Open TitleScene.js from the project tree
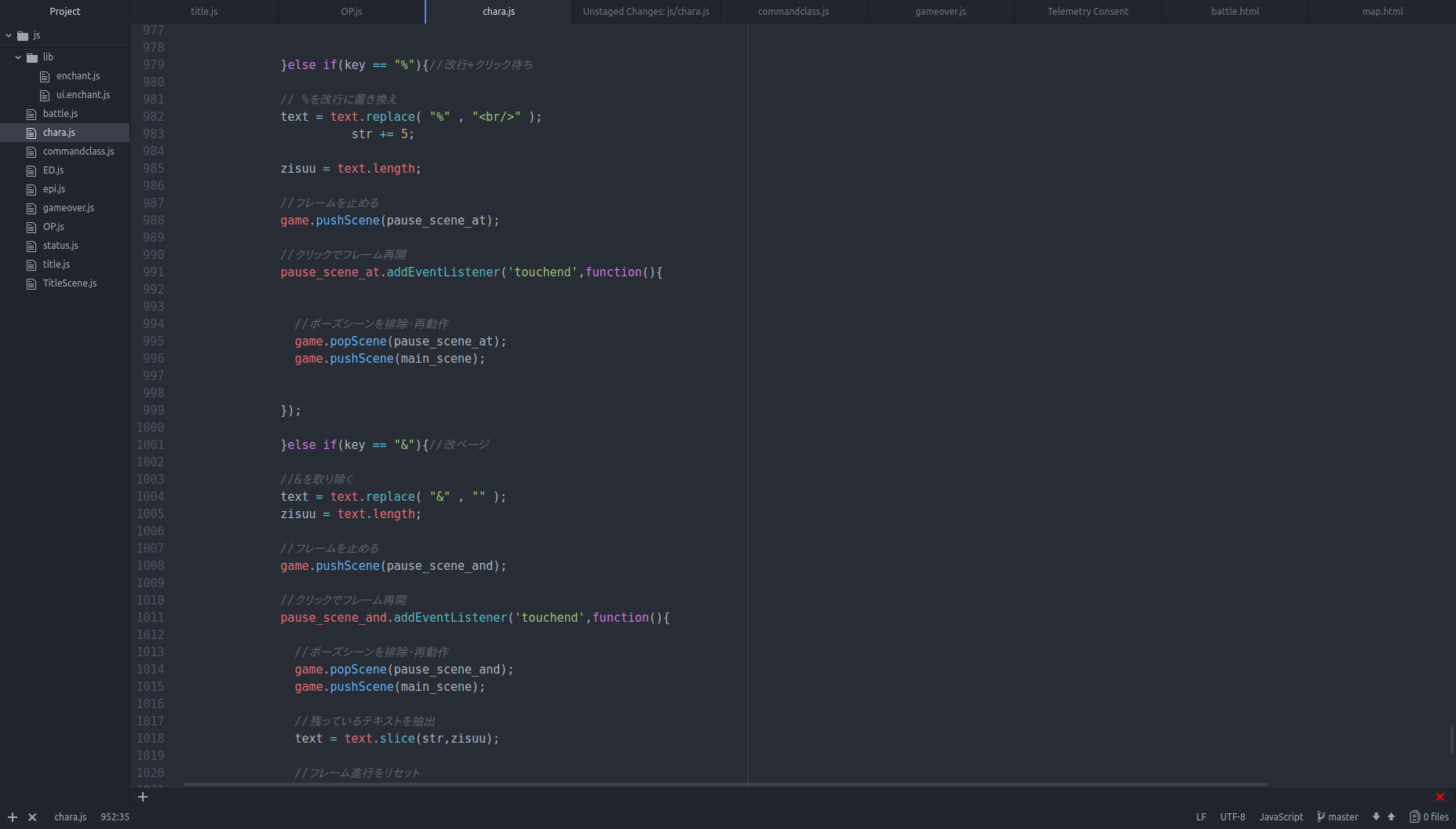Screen dimensions: 1456x829 click(x=70, y=283)
